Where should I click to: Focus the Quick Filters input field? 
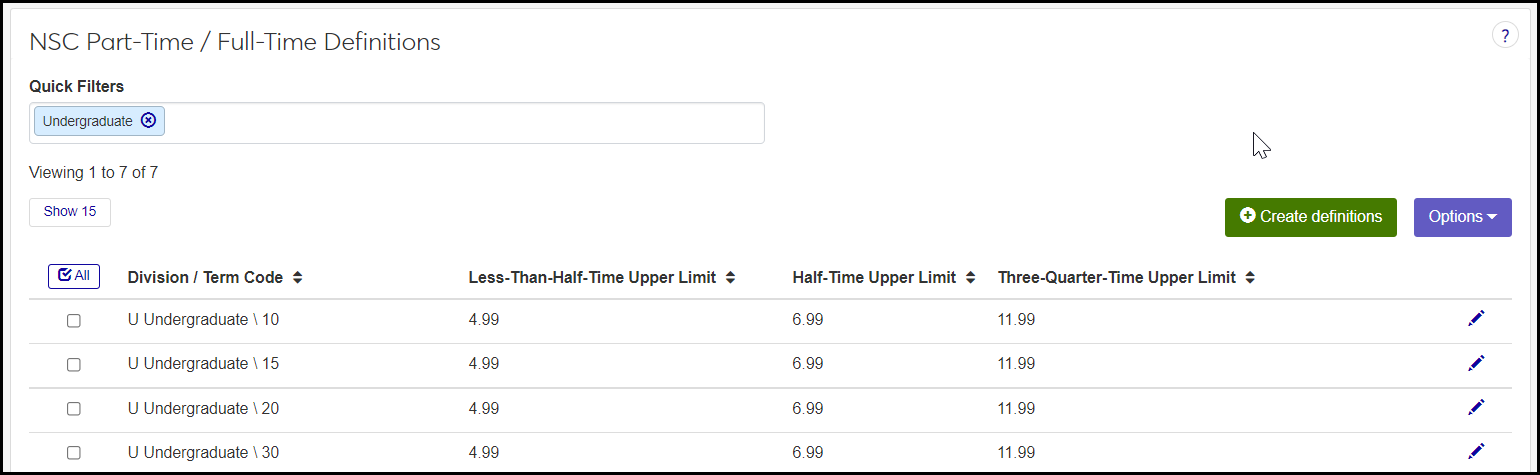460,122
